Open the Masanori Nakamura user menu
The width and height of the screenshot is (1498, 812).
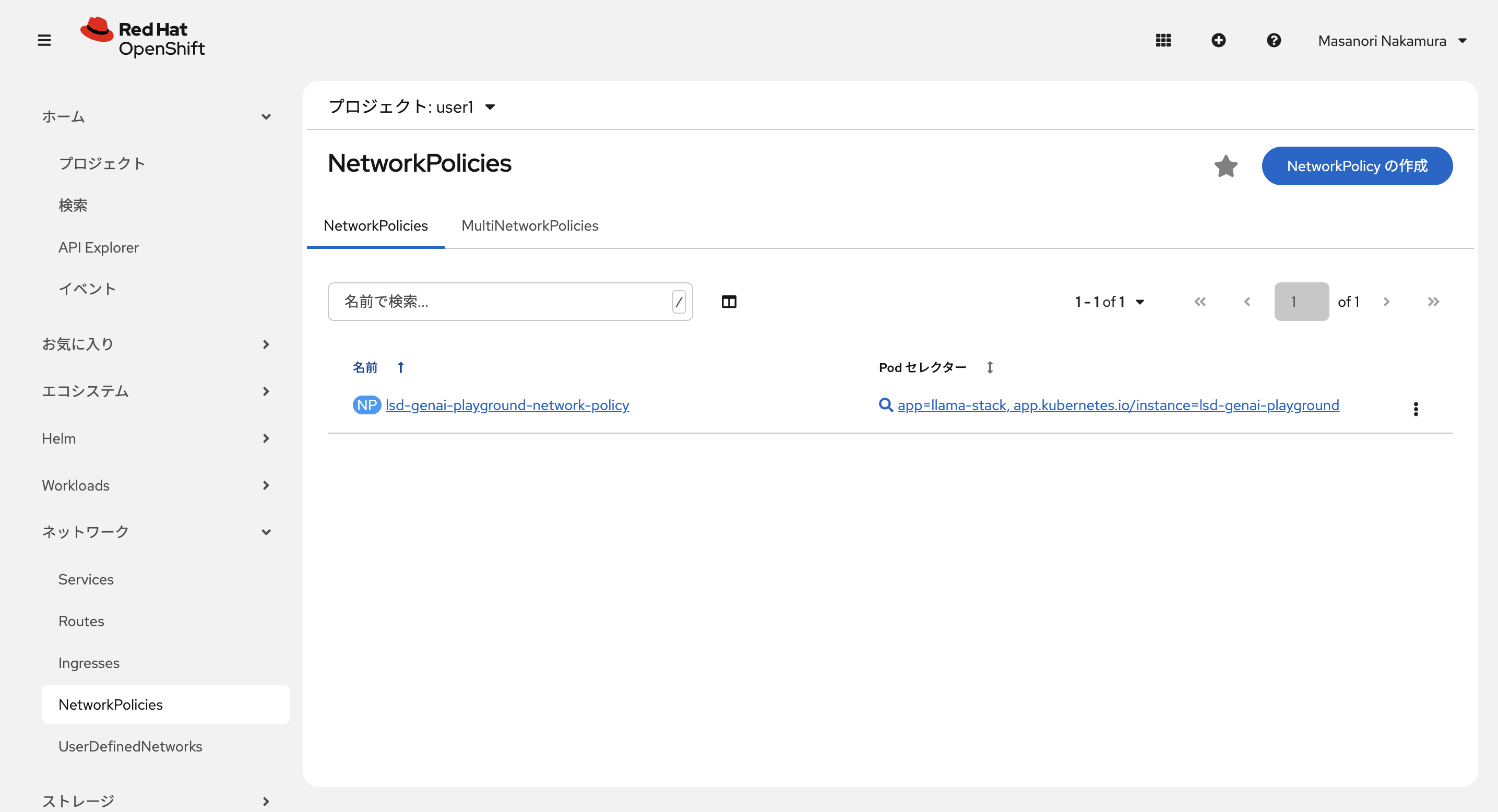(1392, 41)
